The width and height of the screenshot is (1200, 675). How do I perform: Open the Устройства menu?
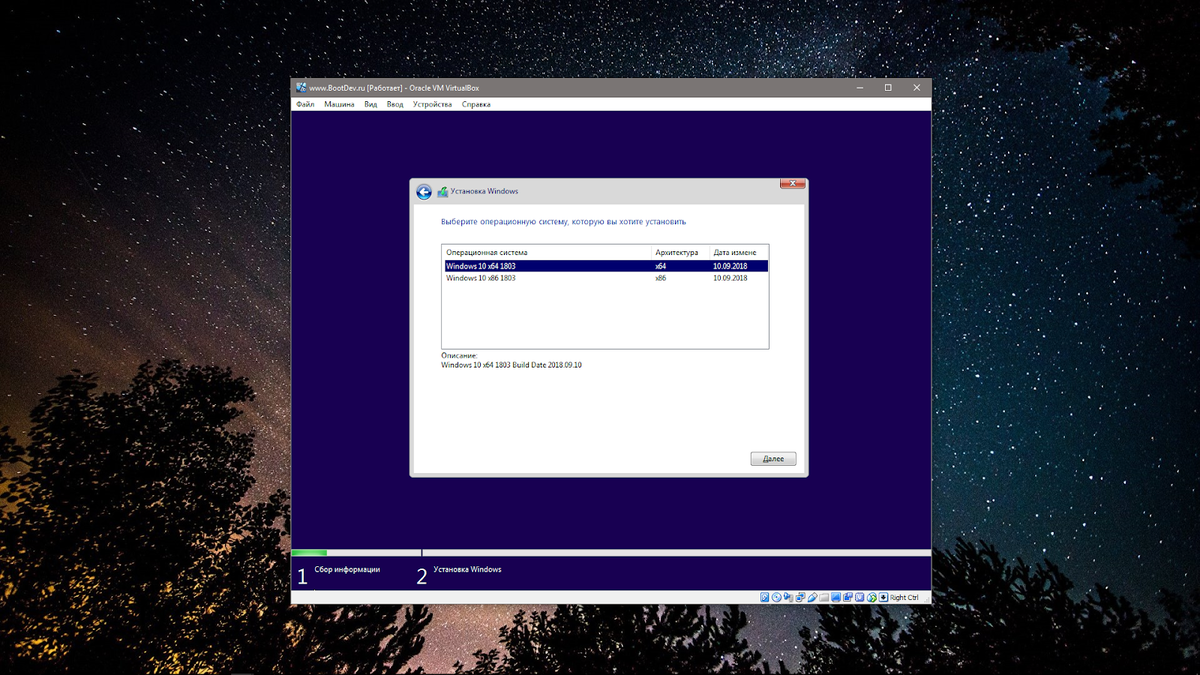(x=432, y=104)
